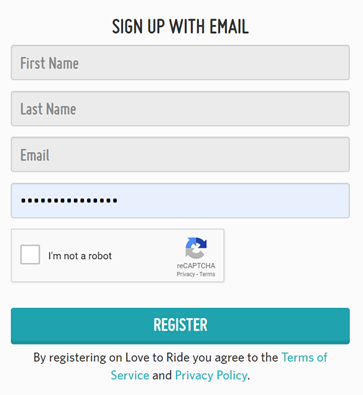Screen dimensions: 363x395
Task: Focus the Last Name input field
Action: [180, 109]
